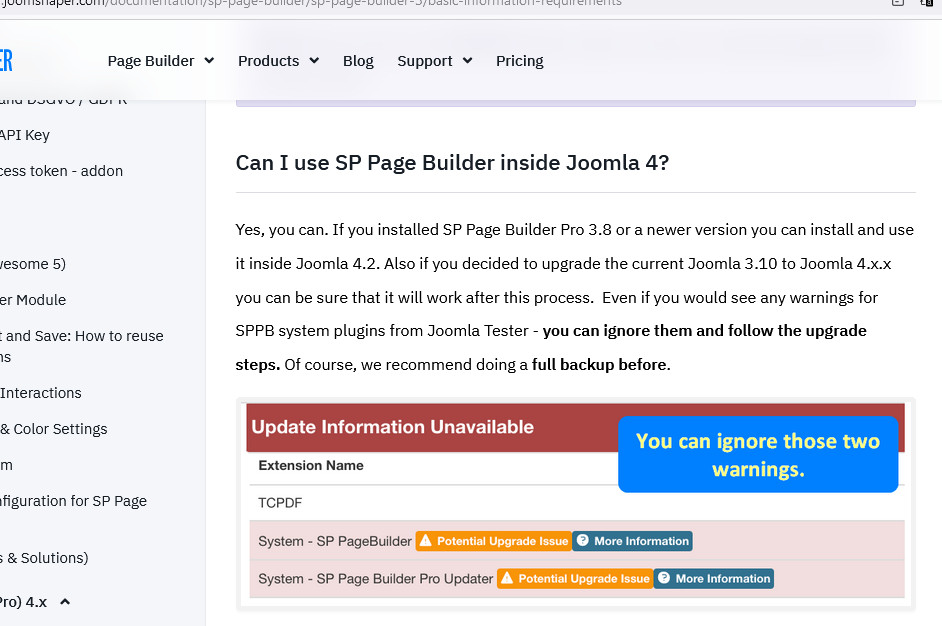Click warning triangle icon in Pro Updater row
The height and width of the screenshot is (626, 942).
coord(507,578)
